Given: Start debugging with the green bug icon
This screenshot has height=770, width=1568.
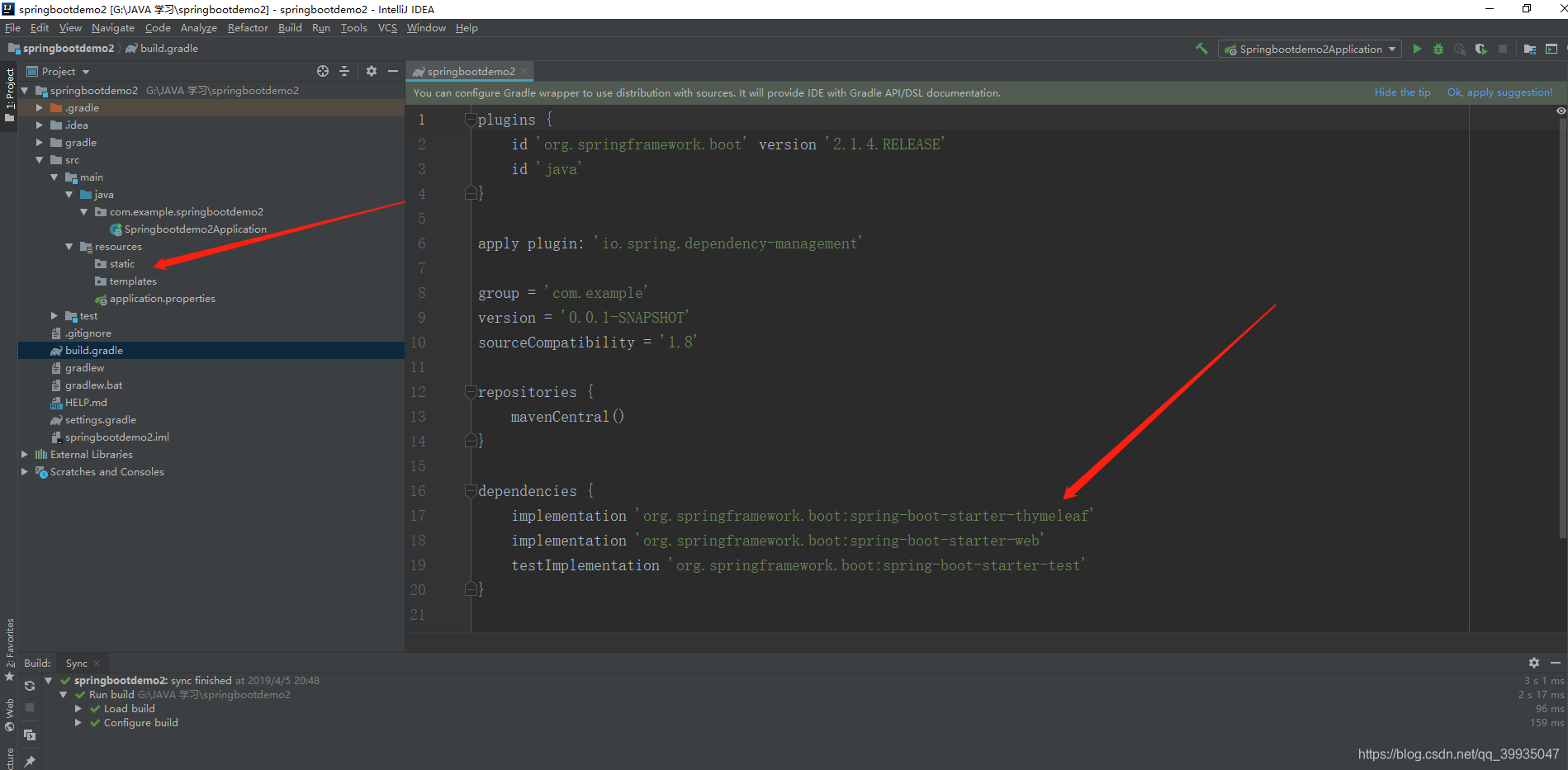Looking at the screenshot, I should [1438, 49].
